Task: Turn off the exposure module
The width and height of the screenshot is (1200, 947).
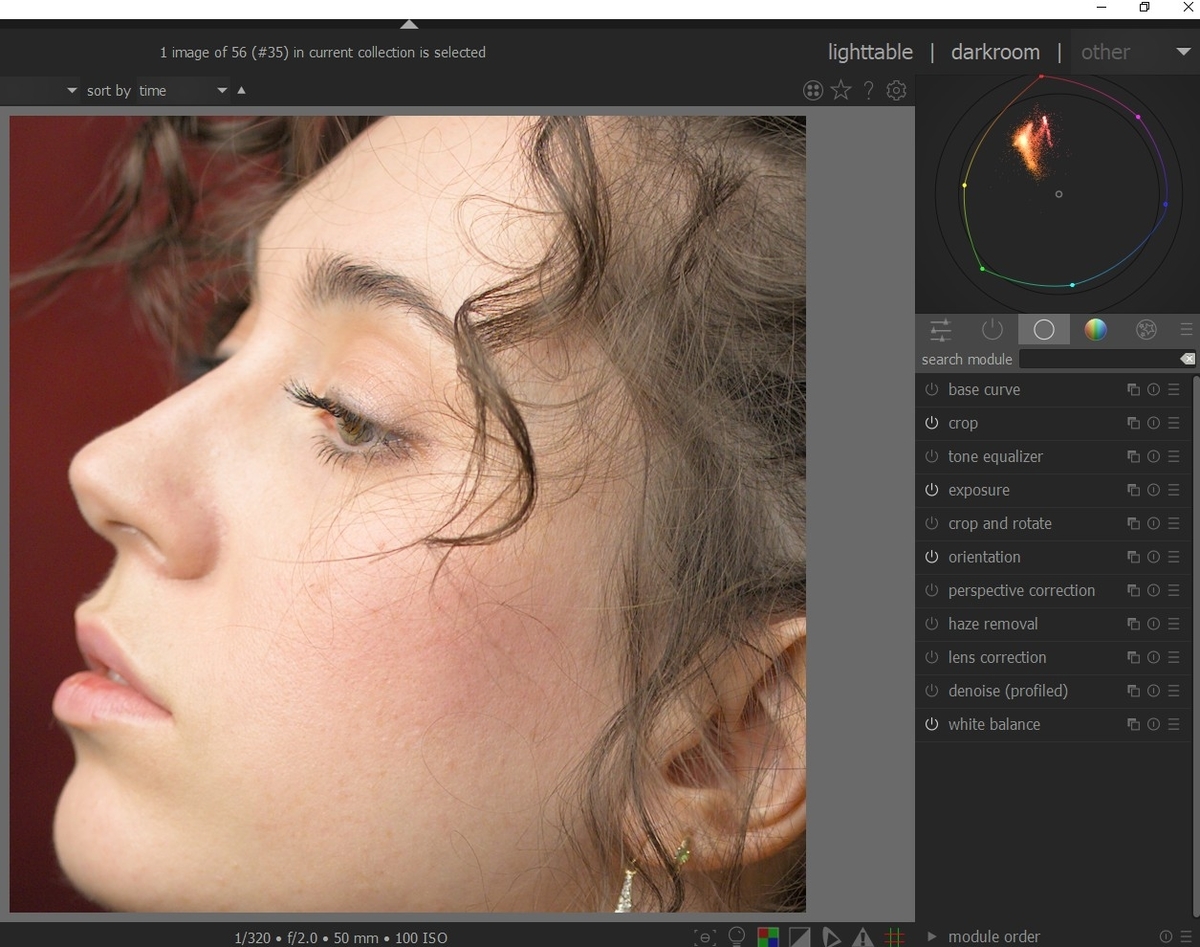Action: tap(931, 490)
